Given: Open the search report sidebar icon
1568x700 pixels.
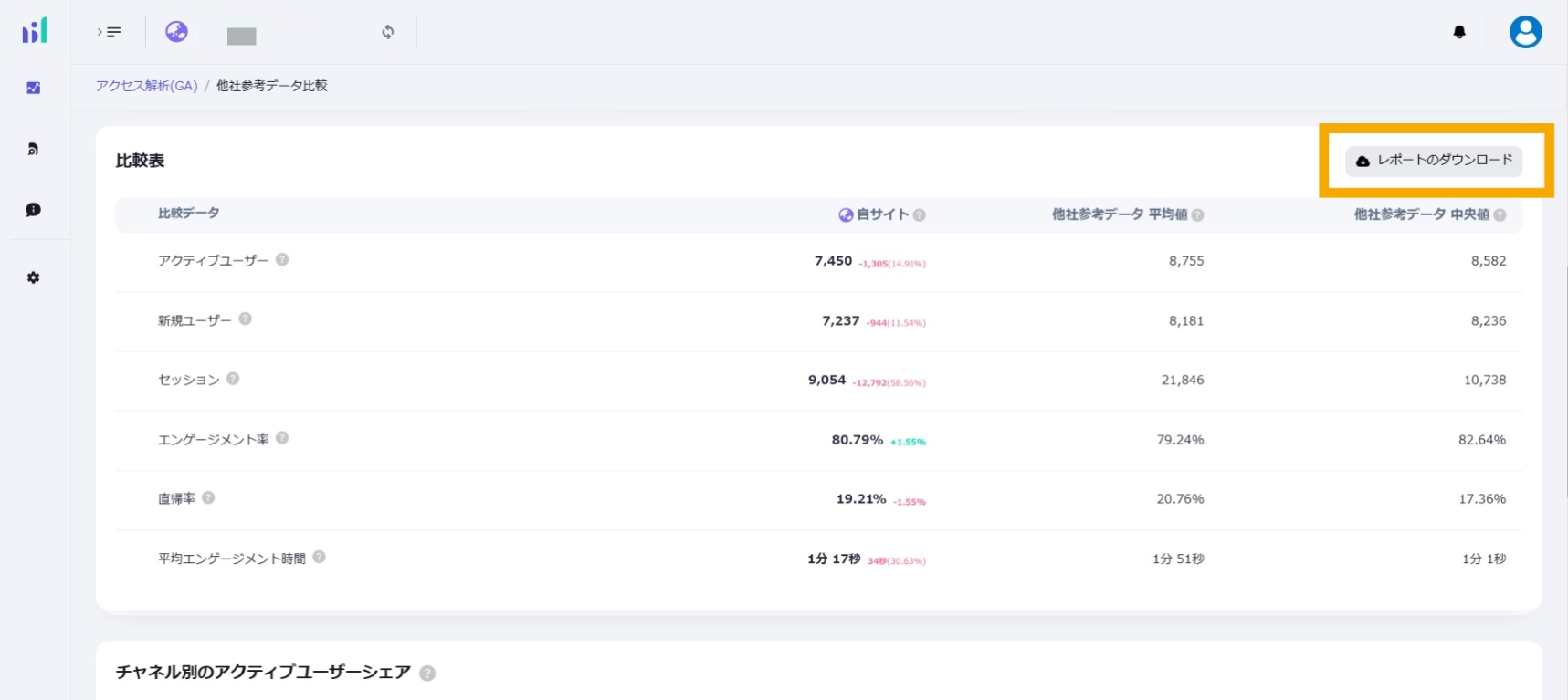Looking at the screenshot, I should pos(34,149).
